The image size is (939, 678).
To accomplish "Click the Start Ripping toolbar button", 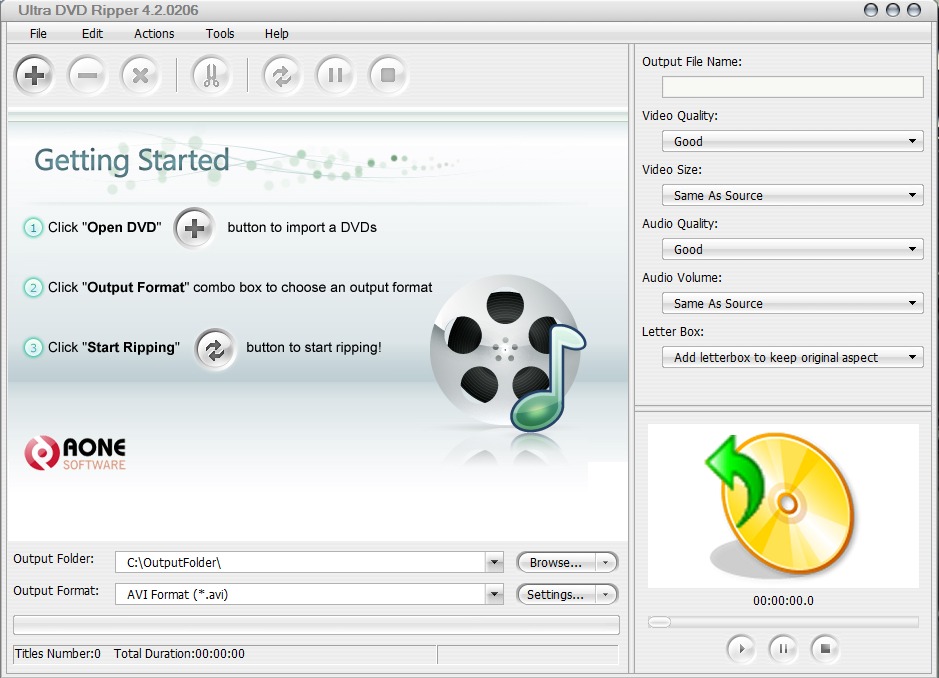I will click(x=282, y=75).
